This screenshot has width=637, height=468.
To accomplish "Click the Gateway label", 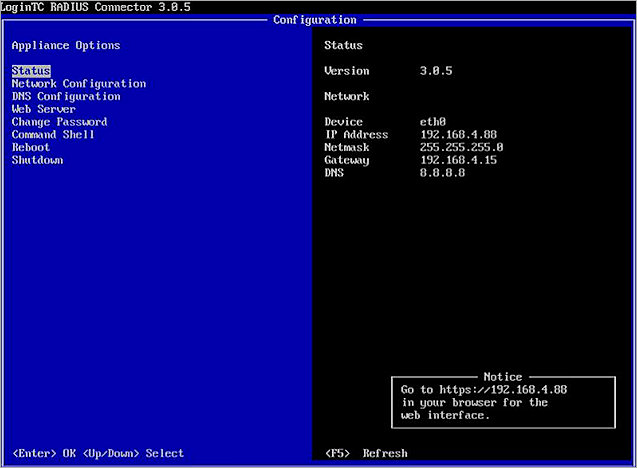I will [x=347, y=160].
